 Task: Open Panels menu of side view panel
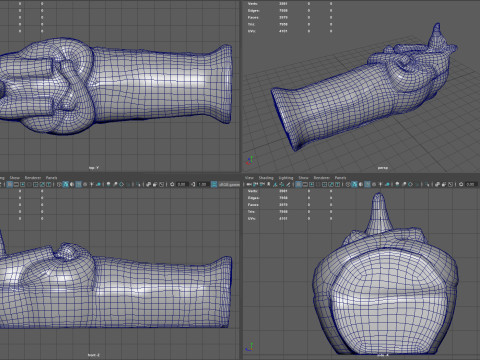coord(340,178)
